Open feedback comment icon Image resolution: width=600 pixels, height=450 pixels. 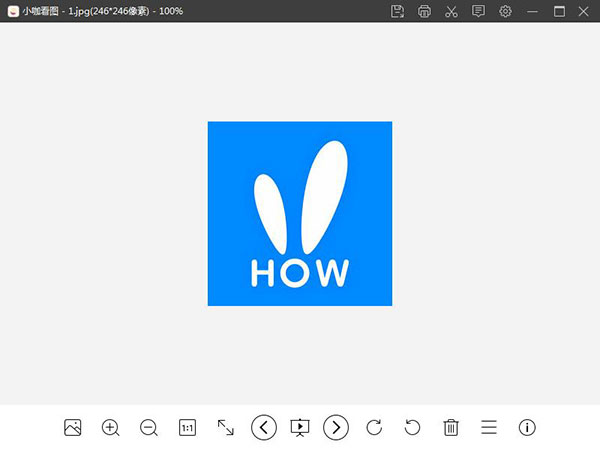point(478,11)
